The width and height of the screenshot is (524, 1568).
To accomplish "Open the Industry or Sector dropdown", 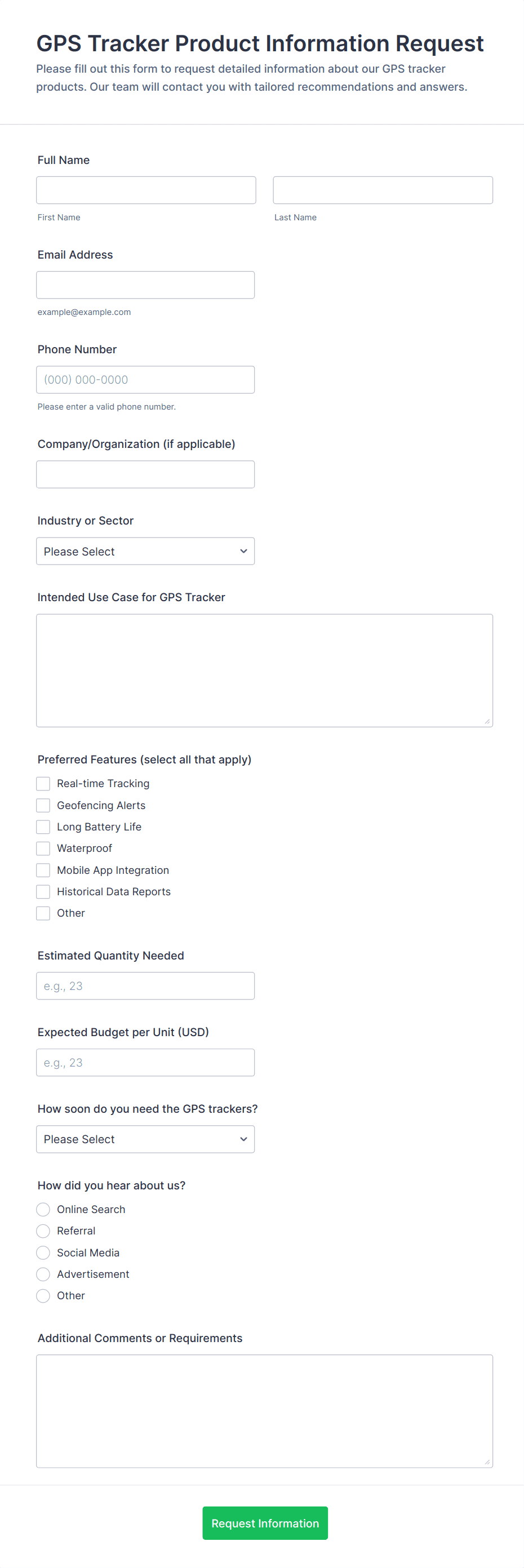I will 145,551.
